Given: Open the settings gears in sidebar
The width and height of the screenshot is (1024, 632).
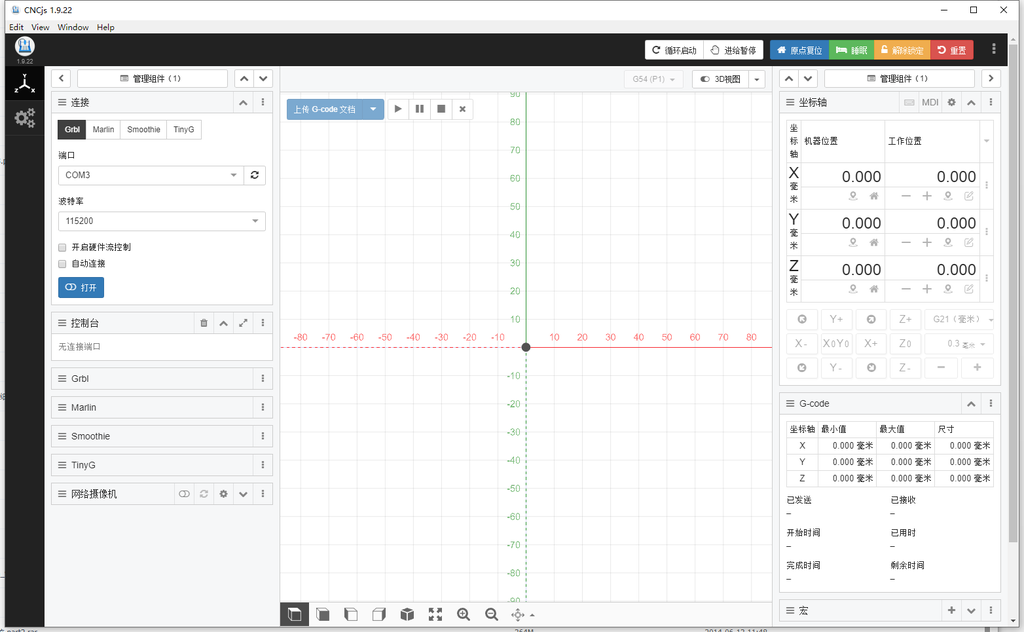Looking at the screenshot, I should tap(25, 118).
